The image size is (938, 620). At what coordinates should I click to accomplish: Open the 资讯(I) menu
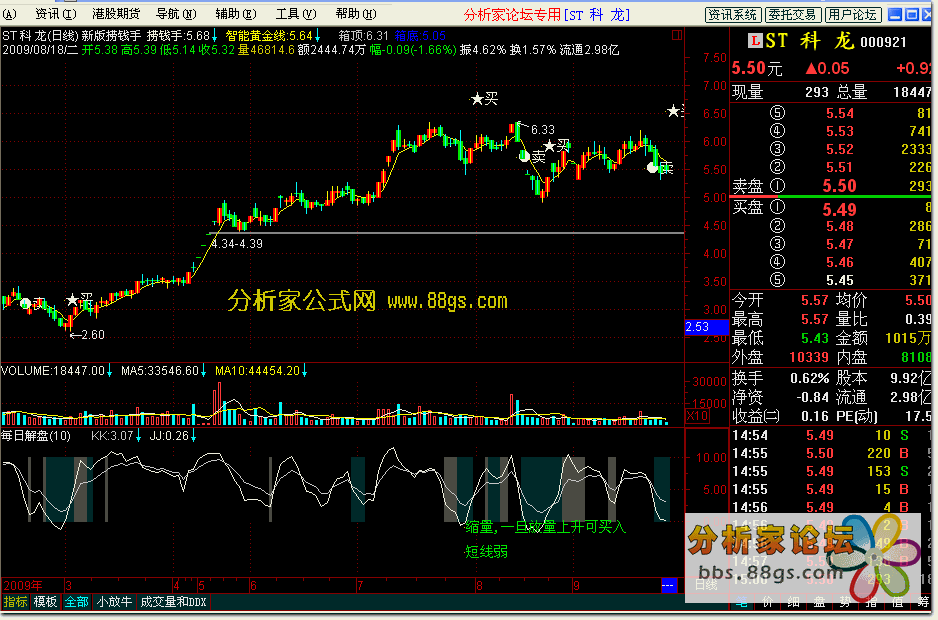(55, 14)
